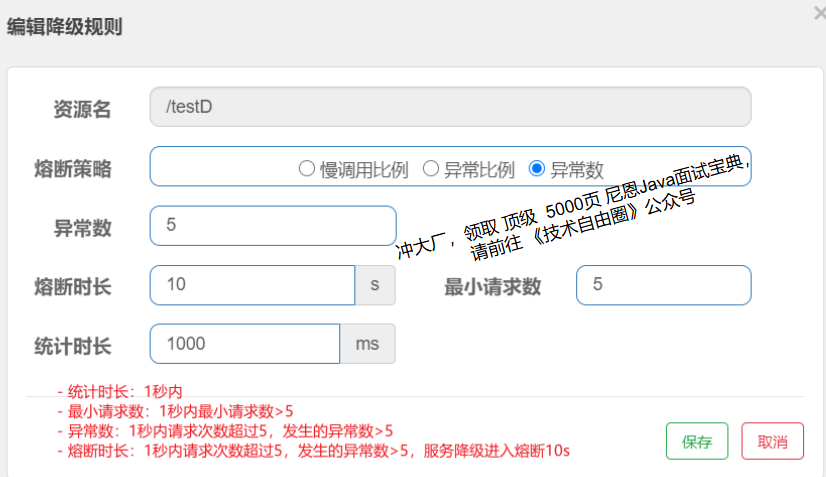Viewport: 826px width, 477px height.
Task: Focus the 最小请求数 input box
Action: click(x=663, y=285)
